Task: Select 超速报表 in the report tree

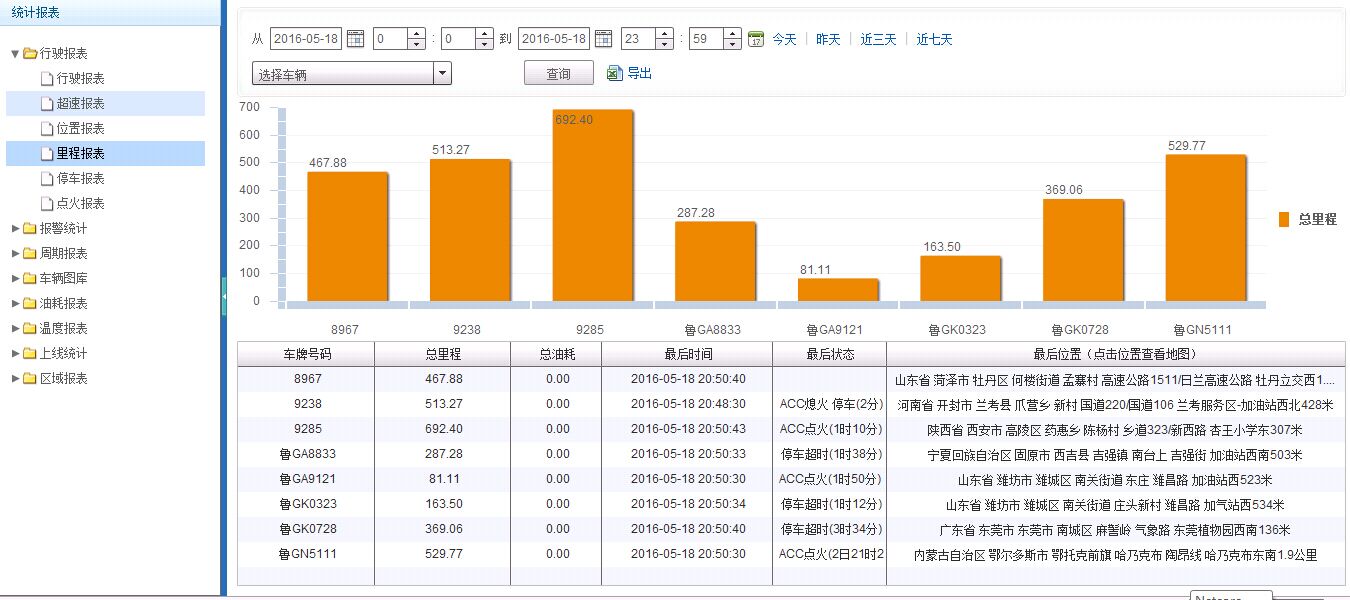Action: point(80,103)
